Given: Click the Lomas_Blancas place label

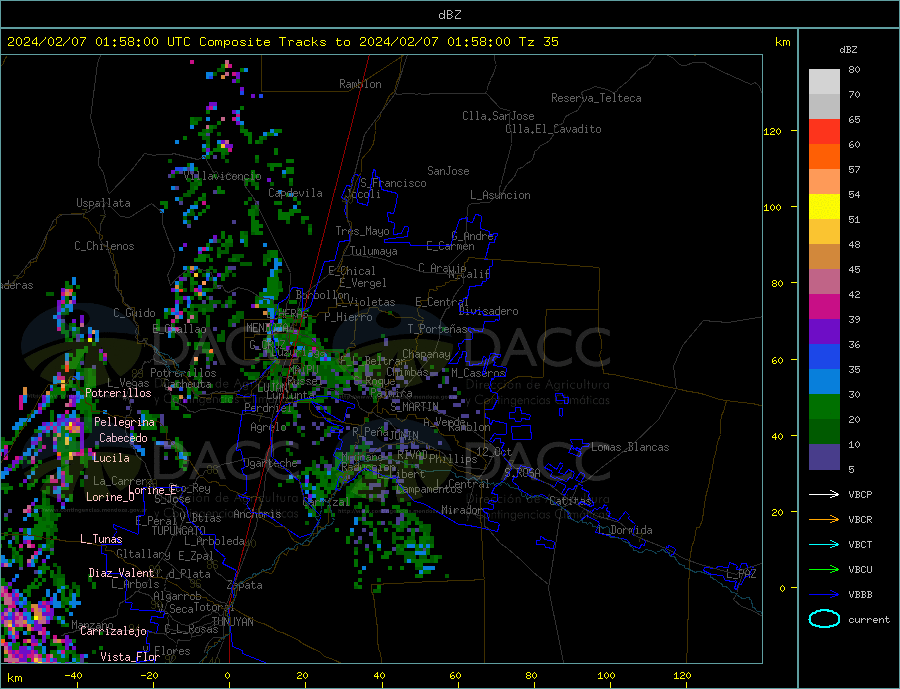Looking at the screenshot, I should (630, 447).
